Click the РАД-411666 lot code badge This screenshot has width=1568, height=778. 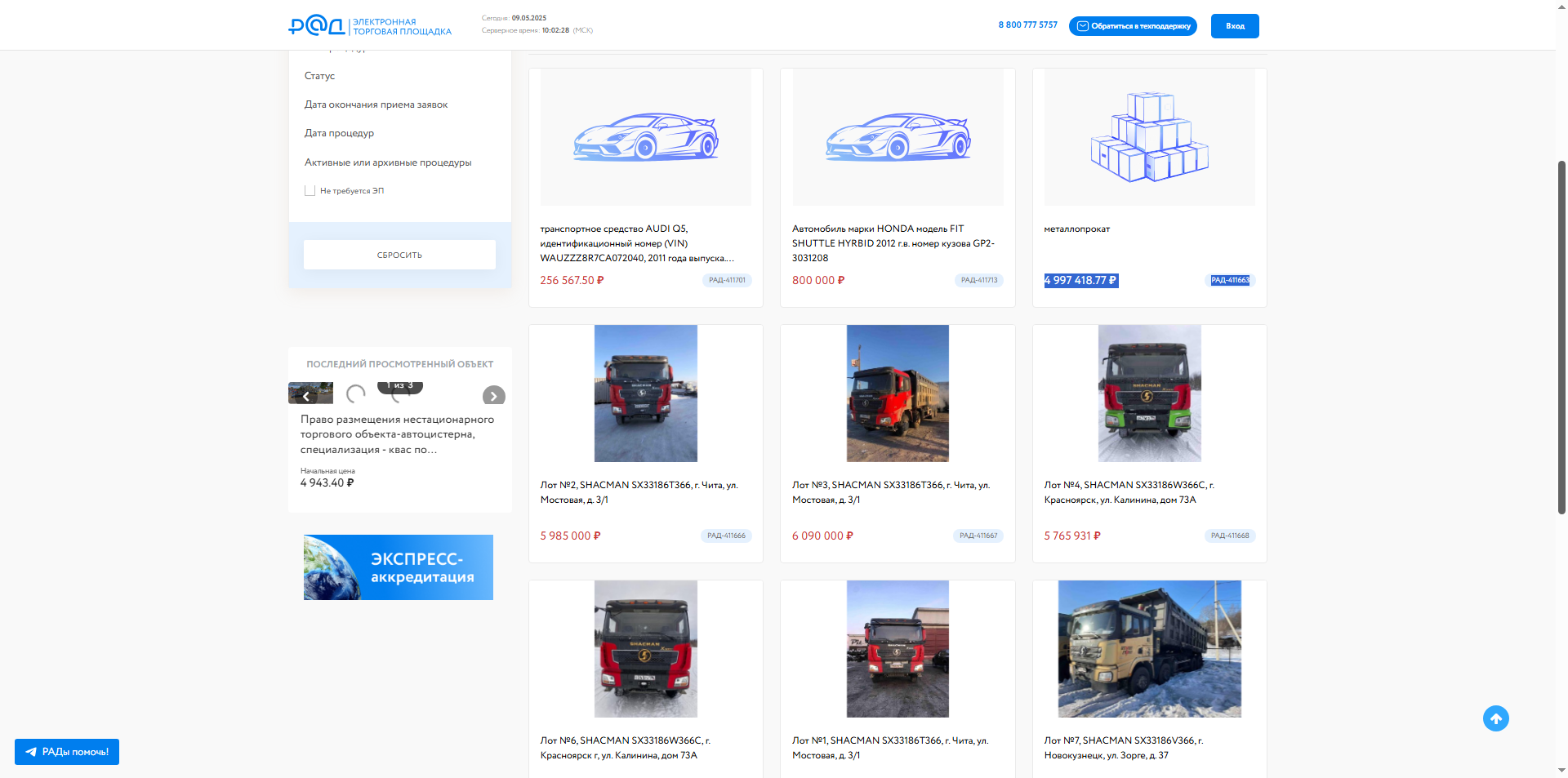pos(726,536)
